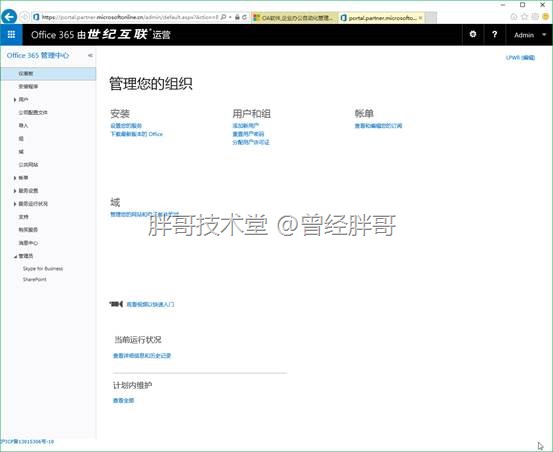Click the Office 365 世纪互联 header title
Screen dimensions: 553x452
tap(101, 35)
